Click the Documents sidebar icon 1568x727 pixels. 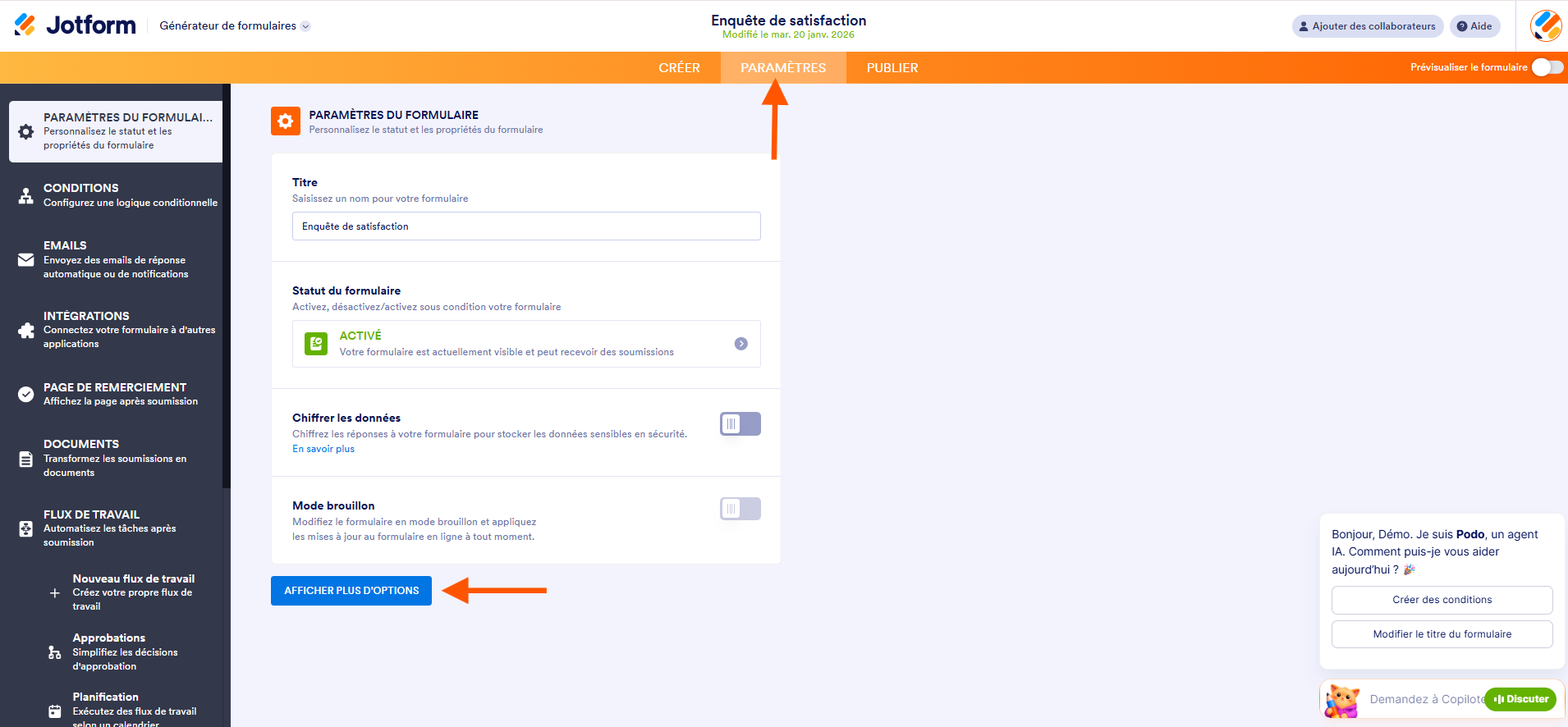26,459
